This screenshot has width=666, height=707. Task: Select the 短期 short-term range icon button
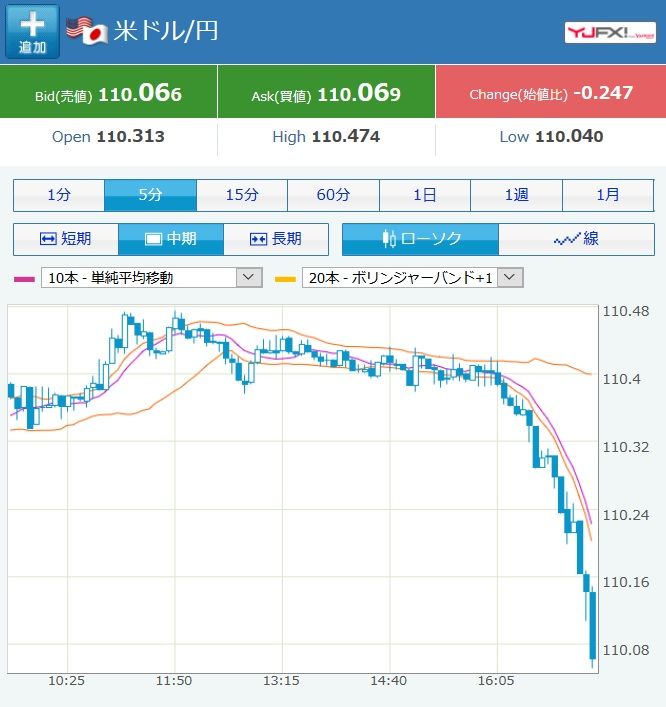(66, 239)
